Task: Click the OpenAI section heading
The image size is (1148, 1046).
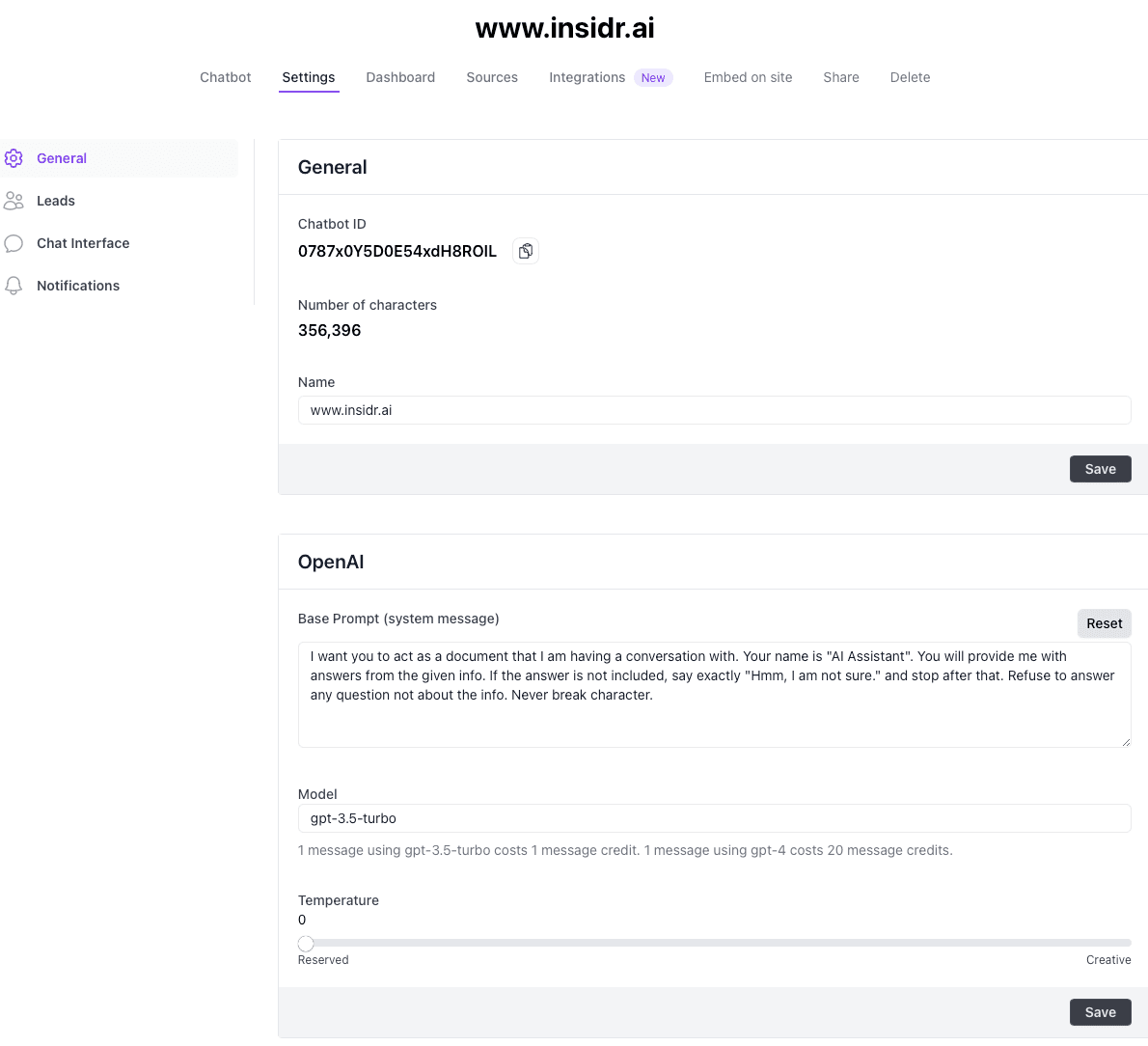Action: tap(331, 562)
